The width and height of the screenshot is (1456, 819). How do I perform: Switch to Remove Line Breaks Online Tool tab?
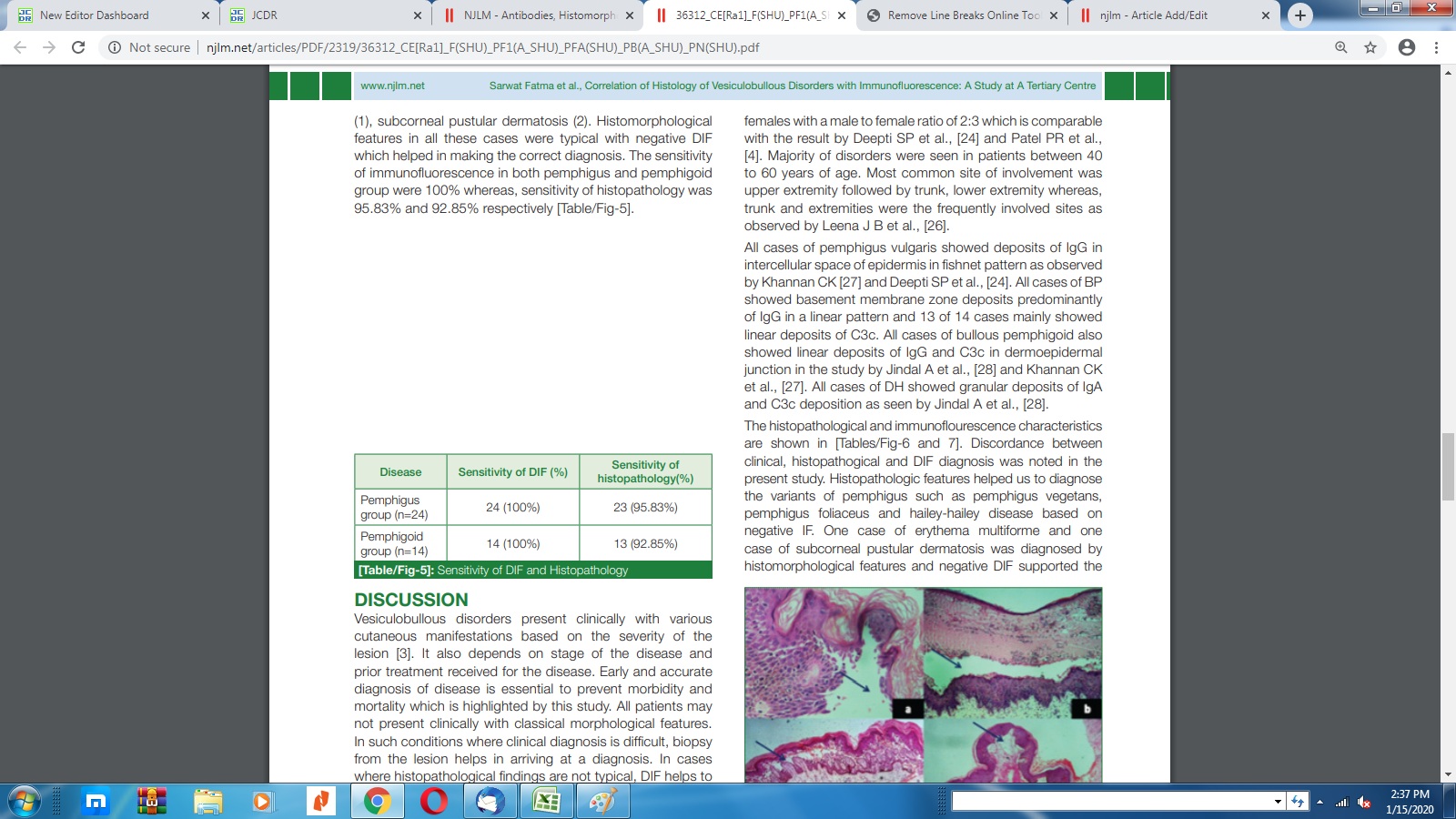963,15
